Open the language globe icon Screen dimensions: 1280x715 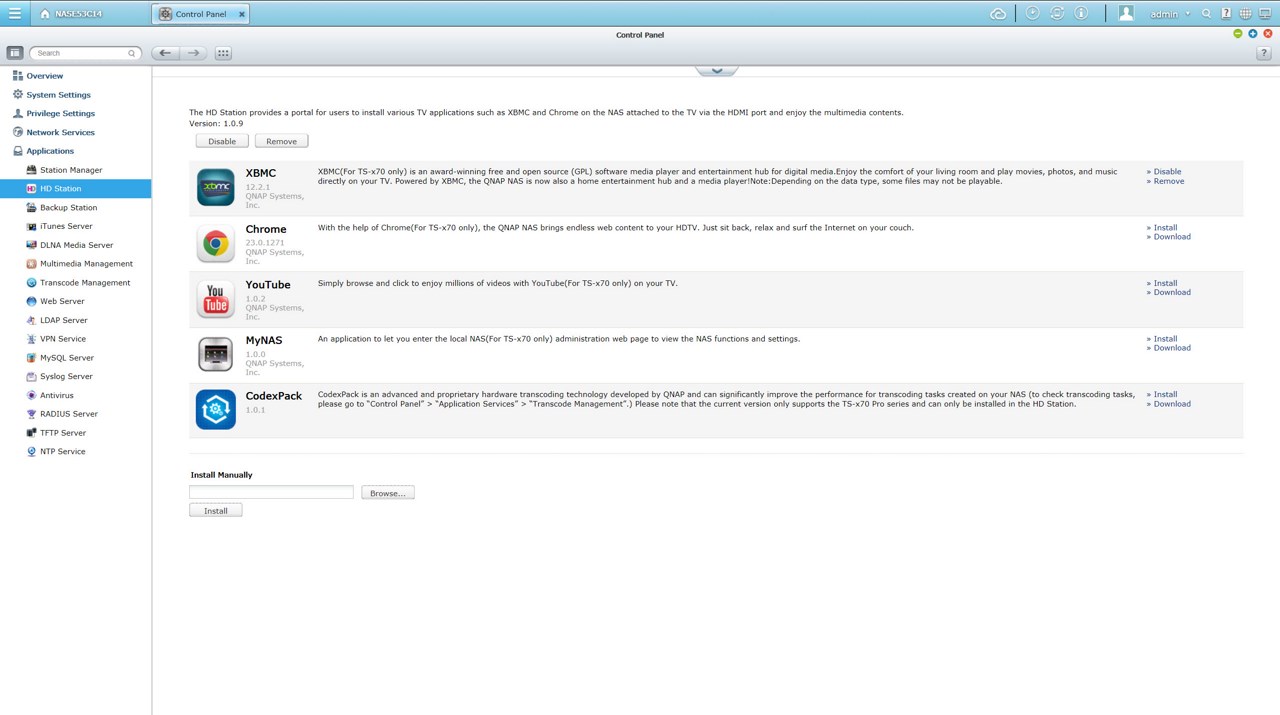pos(1245,14)
